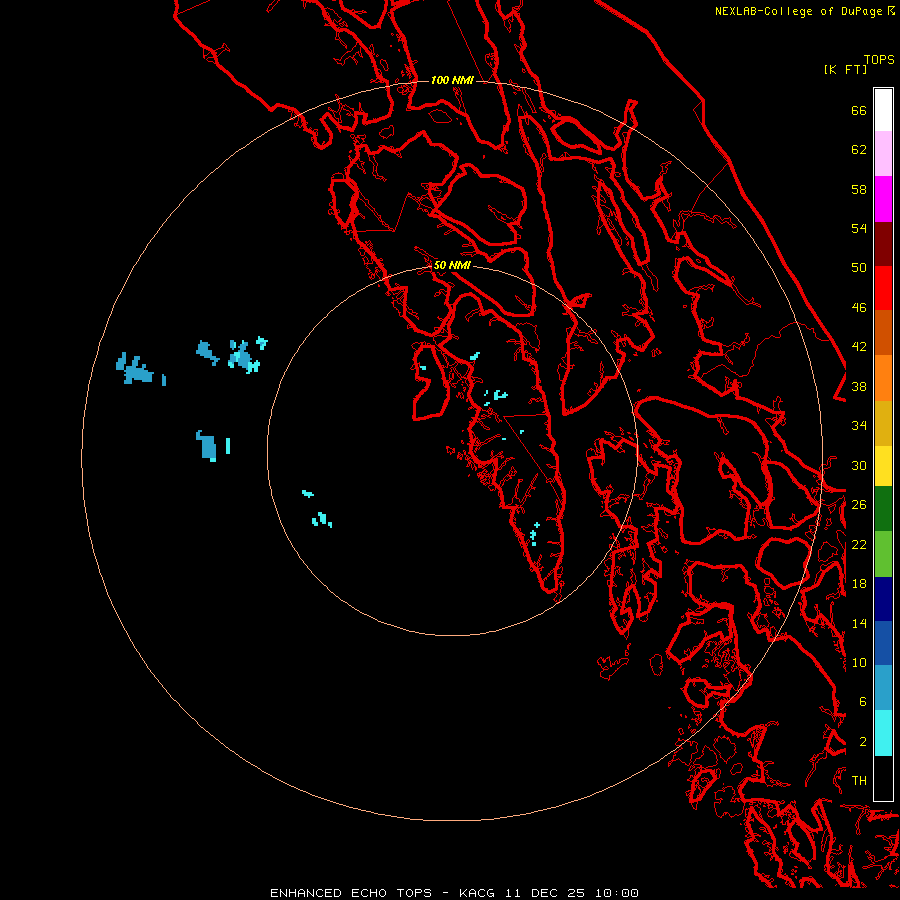
Task: Click the bright red 50 kft swatch
Action: 883,288
